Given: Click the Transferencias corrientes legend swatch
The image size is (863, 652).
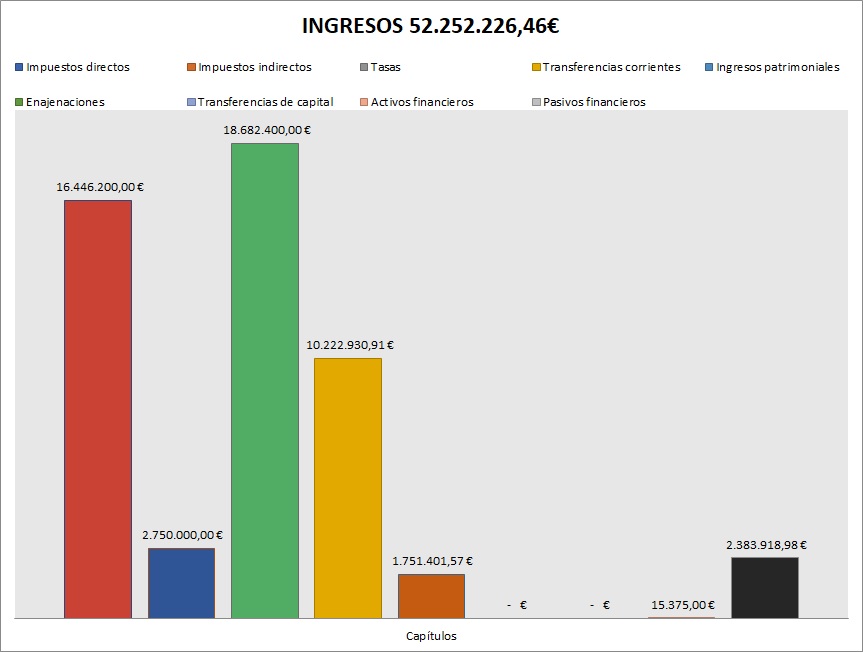Looking at the screenshot, I should pyautogui.click(x=535, y=68).
